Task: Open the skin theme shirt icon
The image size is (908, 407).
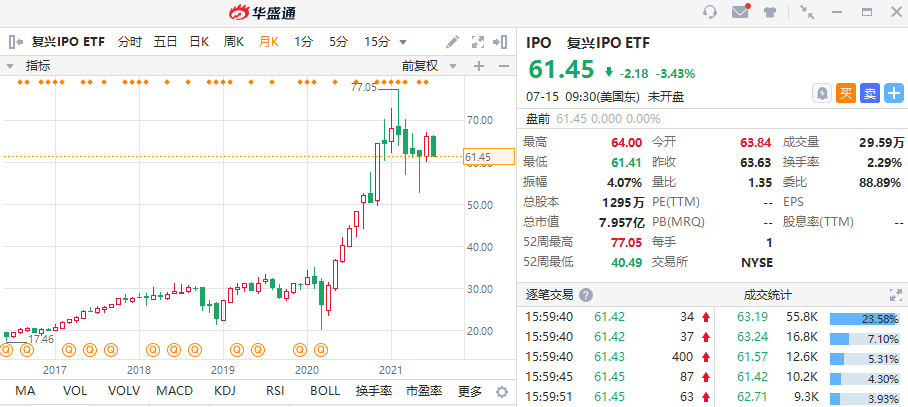Action: (x=770, y=12)
